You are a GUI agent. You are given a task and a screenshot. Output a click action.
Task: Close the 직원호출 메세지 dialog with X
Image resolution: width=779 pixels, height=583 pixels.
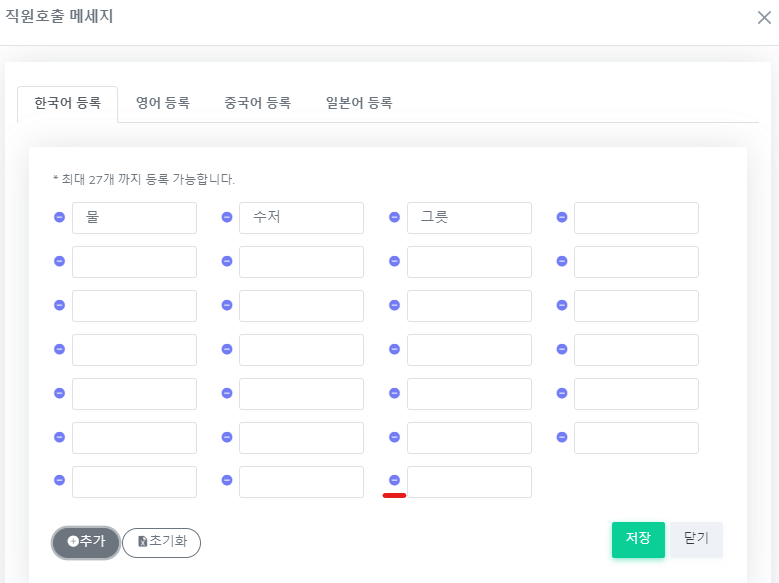coord(764,17)
